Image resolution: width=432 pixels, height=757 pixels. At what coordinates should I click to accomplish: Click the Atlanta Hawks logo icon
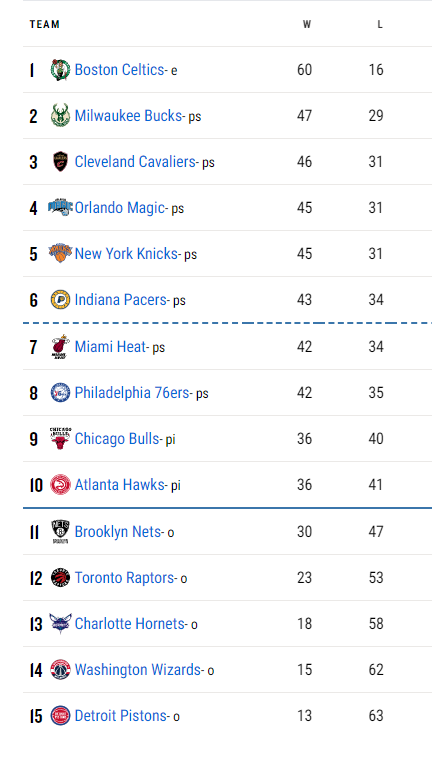pyautogui.click(x=60, y=485)
